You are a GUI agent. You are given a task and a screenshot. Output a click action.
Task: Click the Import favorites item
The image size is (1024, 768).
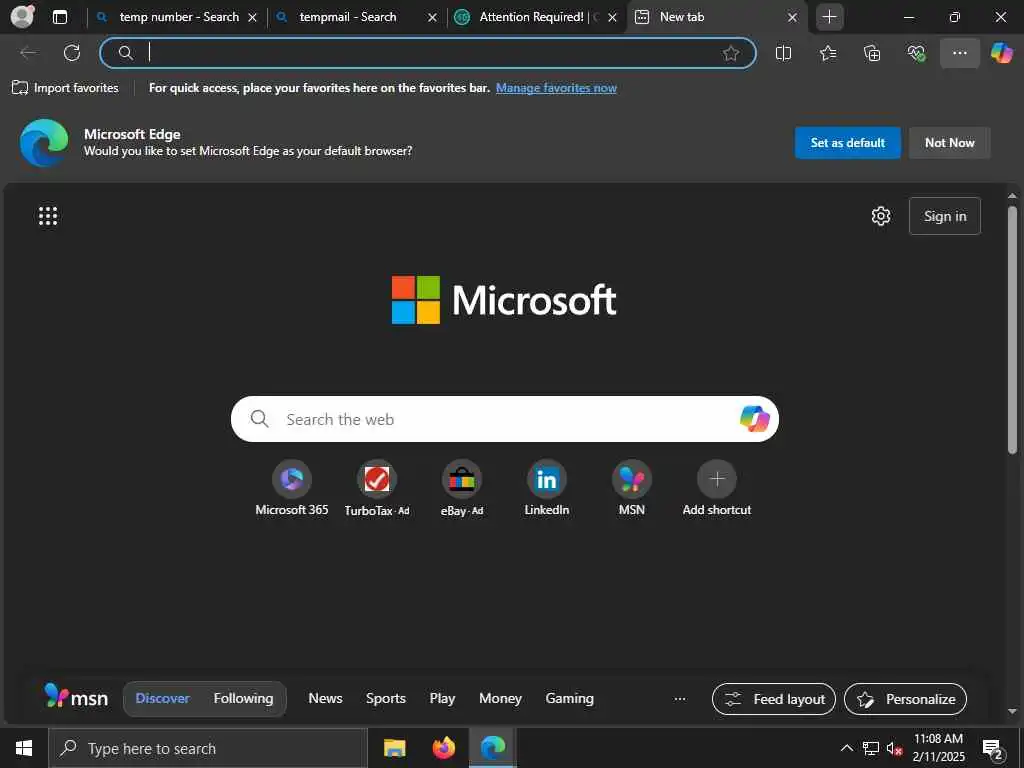point(65,88)
